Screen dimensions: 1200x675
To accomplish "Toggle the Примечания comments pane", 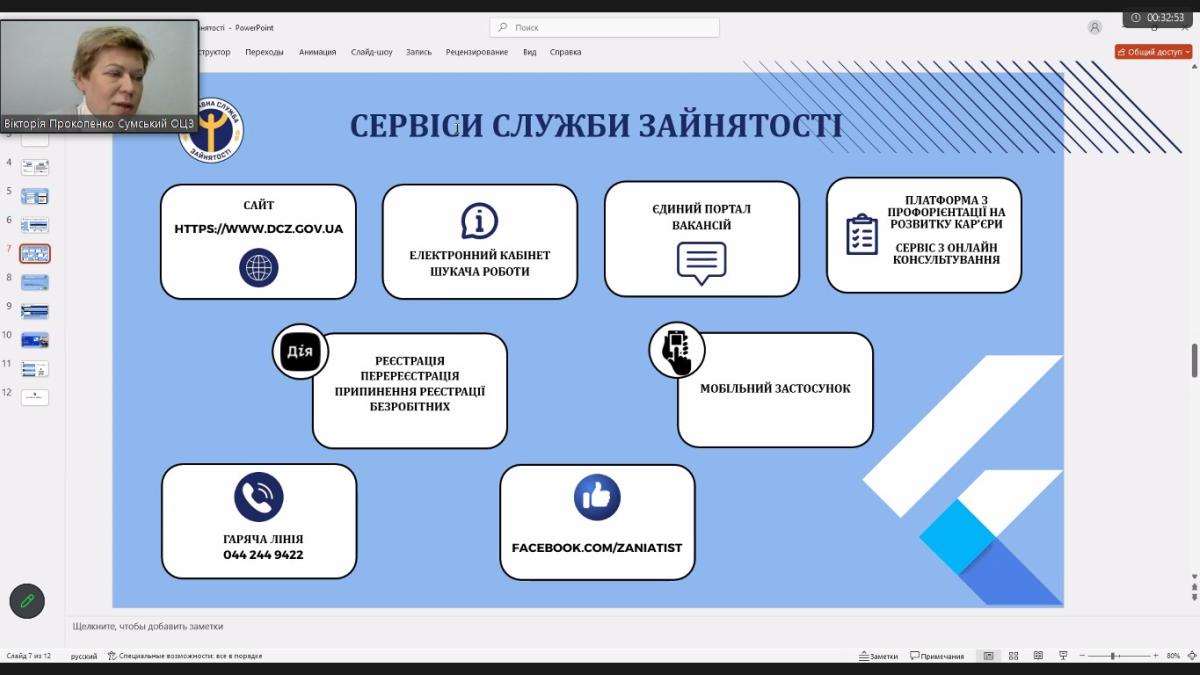I will pyautogui.click(x=937, y=656).
